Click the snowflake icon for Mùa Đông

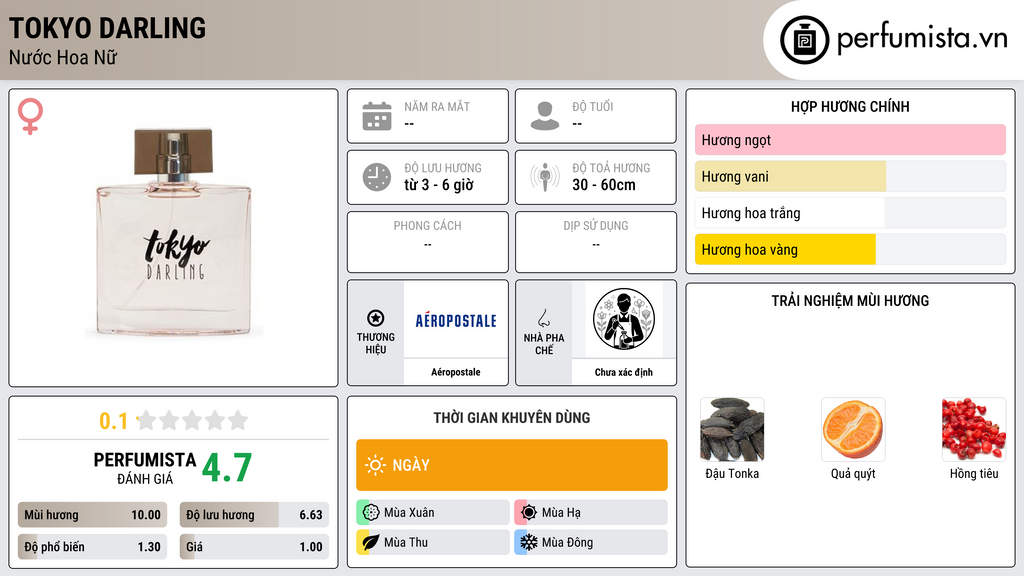[x=529, y=542]
